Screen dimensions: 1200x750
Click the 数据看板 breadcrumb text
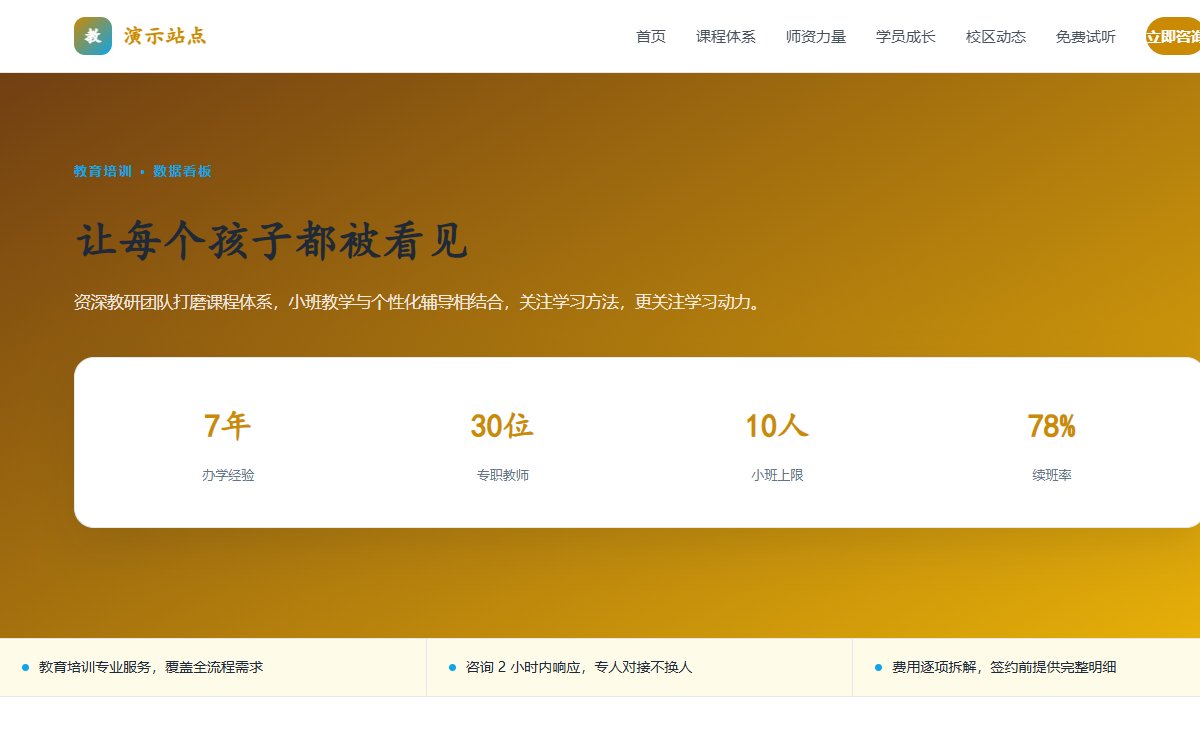pos(182,171)
